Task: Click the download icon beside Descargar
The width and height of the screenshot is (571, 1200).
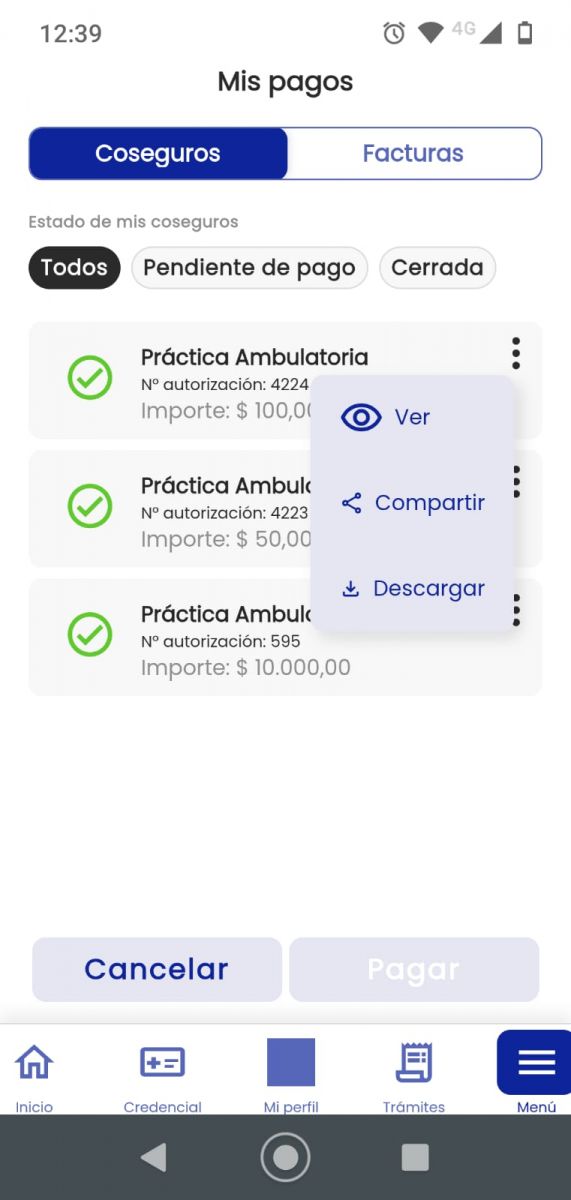Action: pos(350,589)
